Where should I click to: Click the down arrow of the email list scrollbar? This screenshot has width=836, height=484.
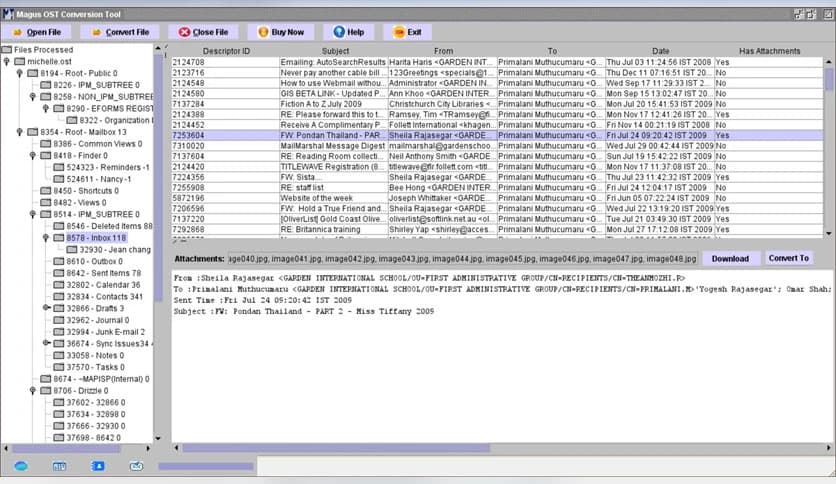(x=829, y=233)
